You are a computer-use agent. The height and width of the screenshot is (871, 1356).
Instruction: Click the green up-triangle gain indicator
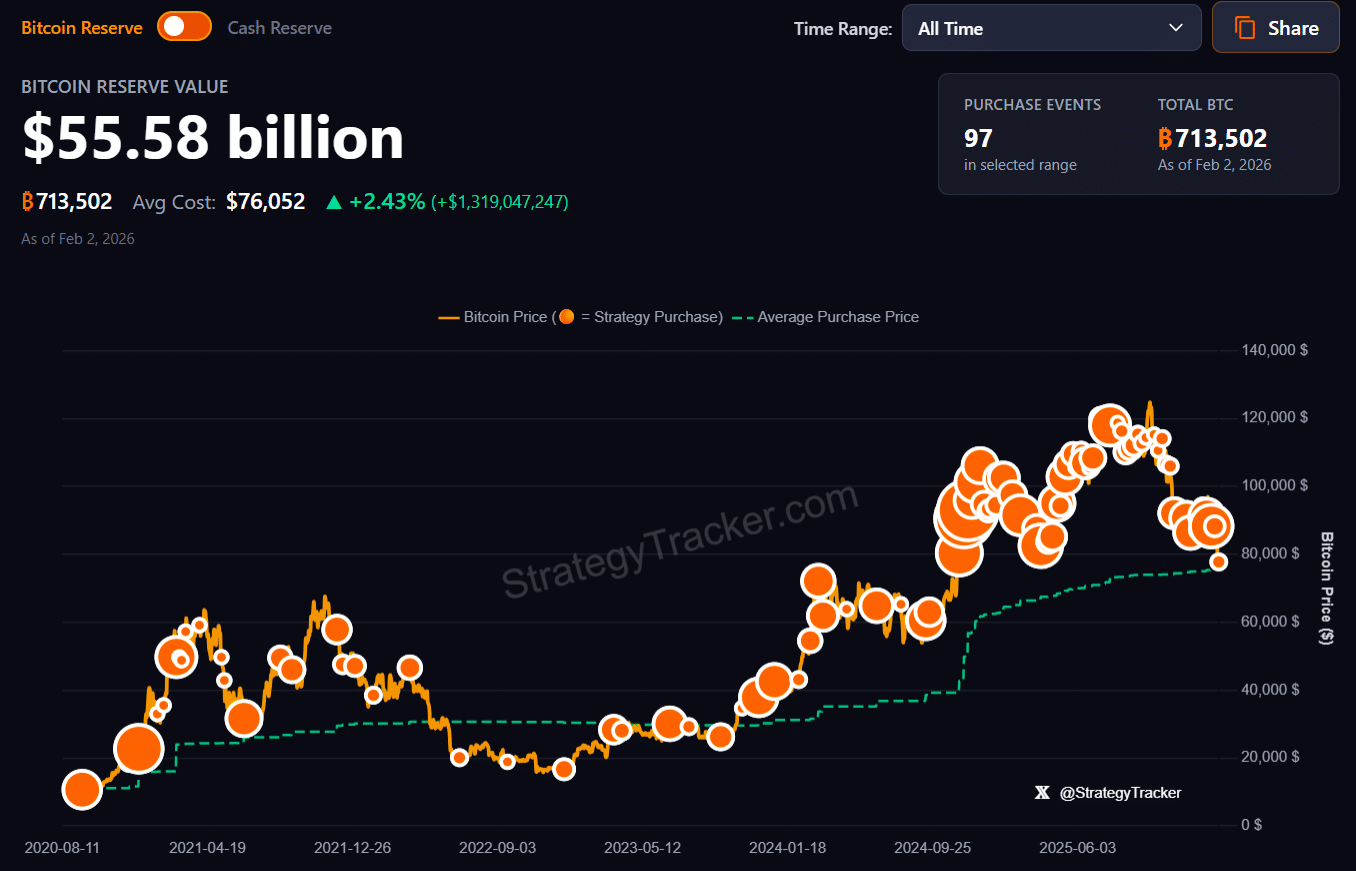334,202
